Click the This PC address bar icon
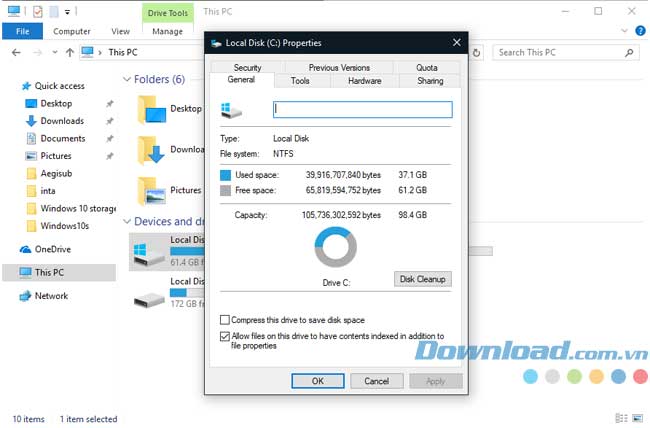The width and height of the screenshot is (650, 428). (87, 52)
